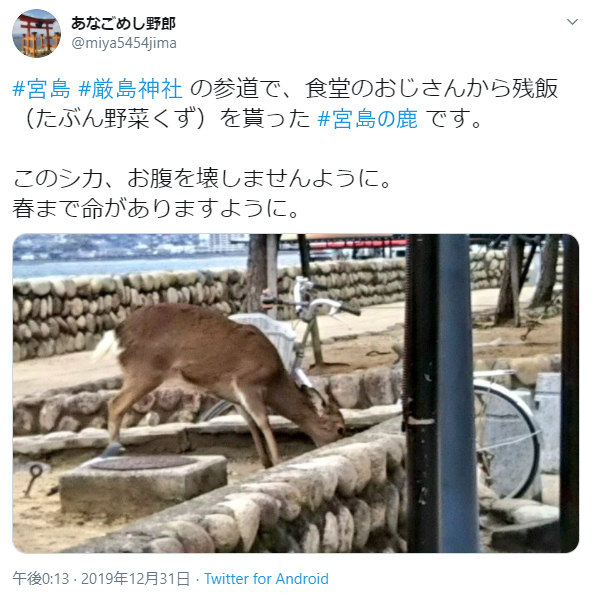Click the white bicycle basket in the photo
The height and width of the screenshot is (601, 592).
tap(267, 334)
